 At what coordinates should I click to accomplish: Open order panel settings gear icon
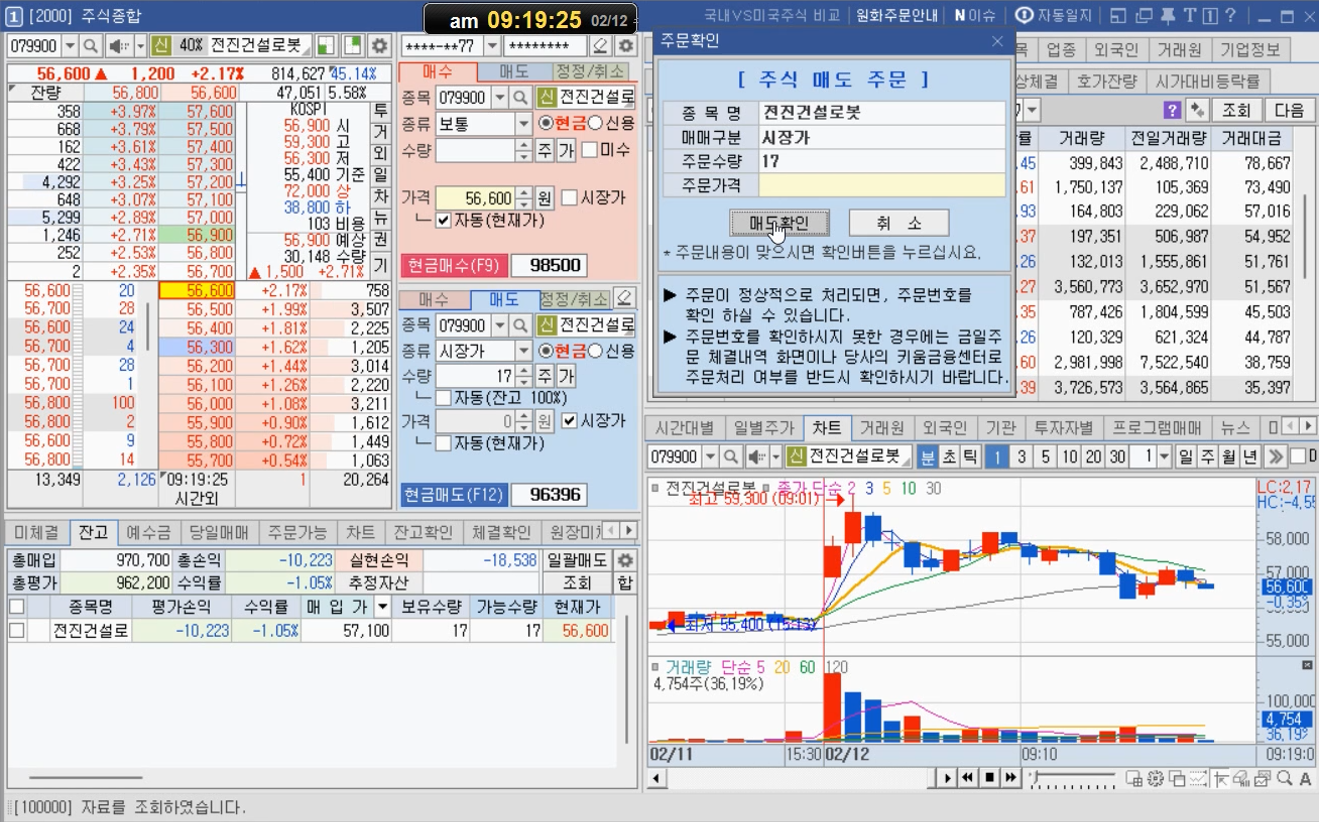pos(625,46)
